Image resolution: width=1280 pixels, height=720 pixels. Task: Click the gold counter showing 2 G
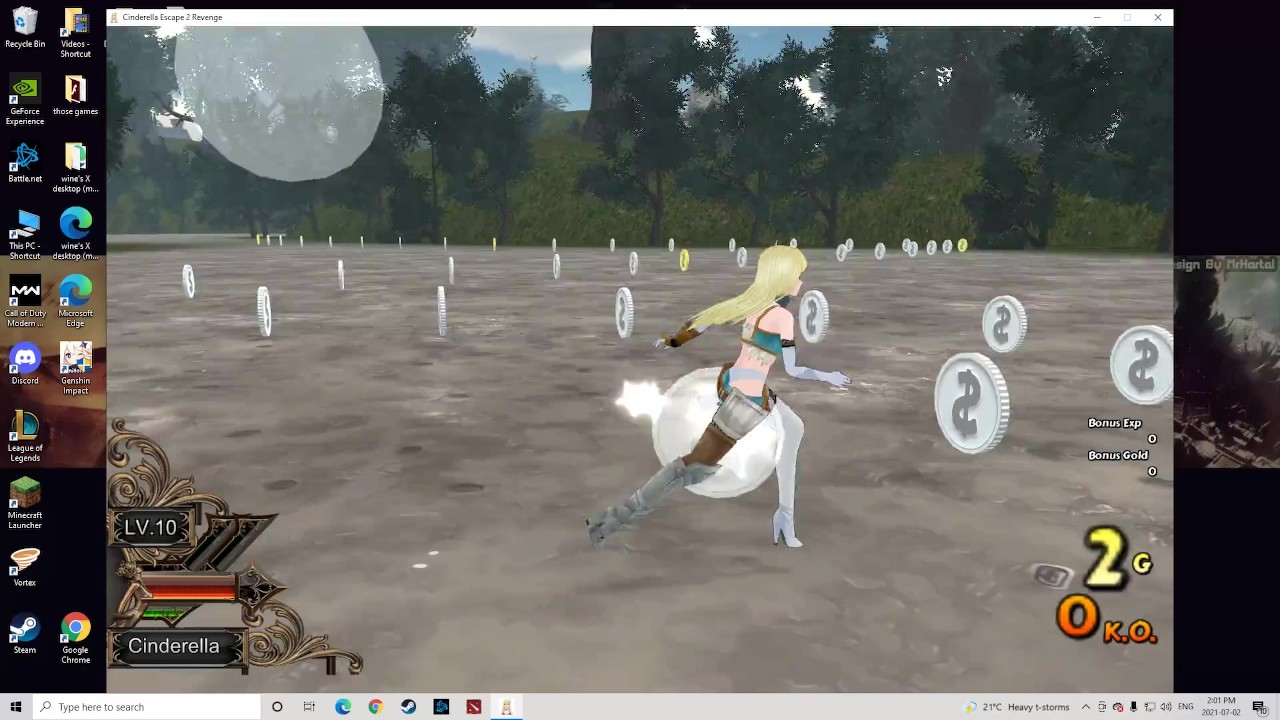tap(1118, 557)
